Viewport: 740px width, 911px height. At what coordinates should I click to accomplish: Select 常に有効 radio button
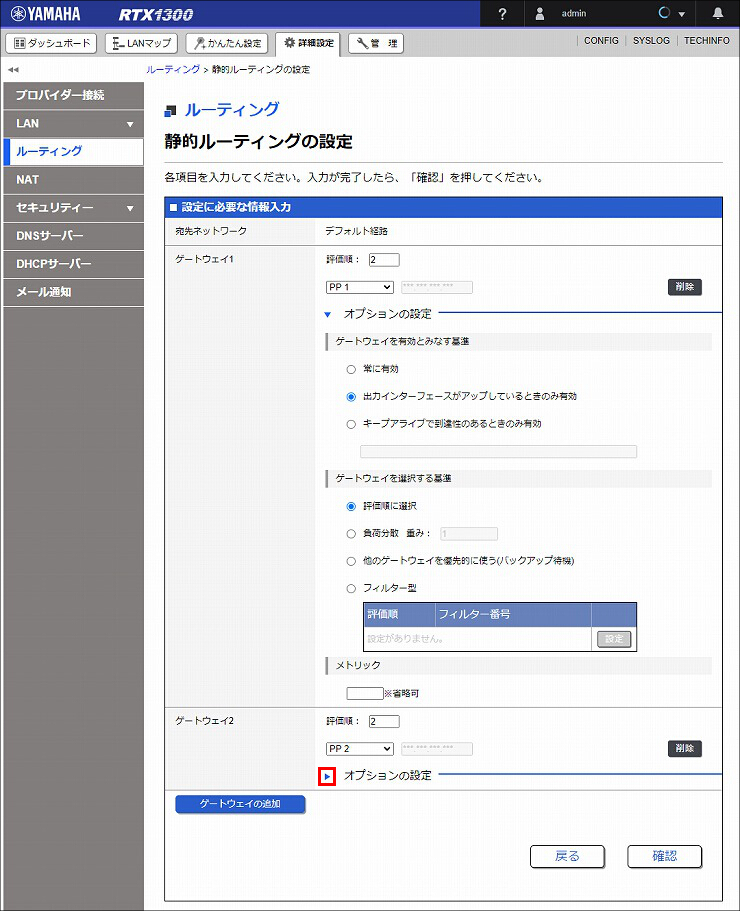tap(351, 370)
